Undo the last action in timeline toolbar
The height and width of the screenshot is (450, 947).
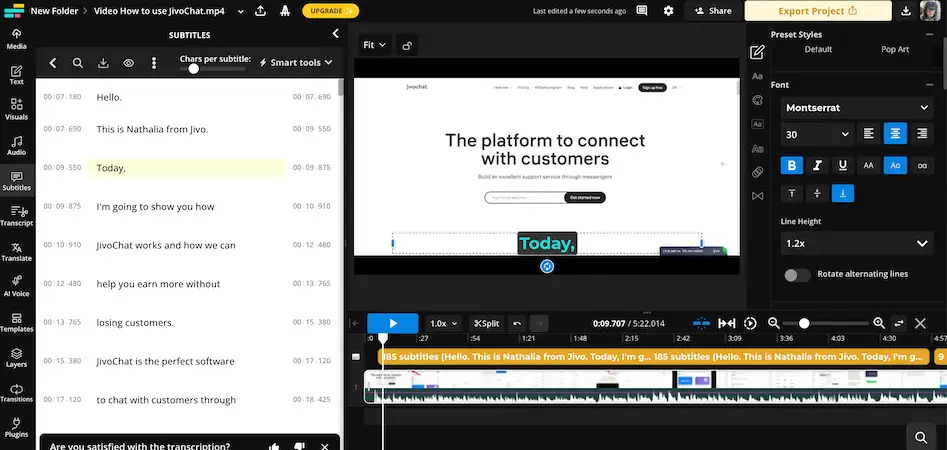pos(517,324)
